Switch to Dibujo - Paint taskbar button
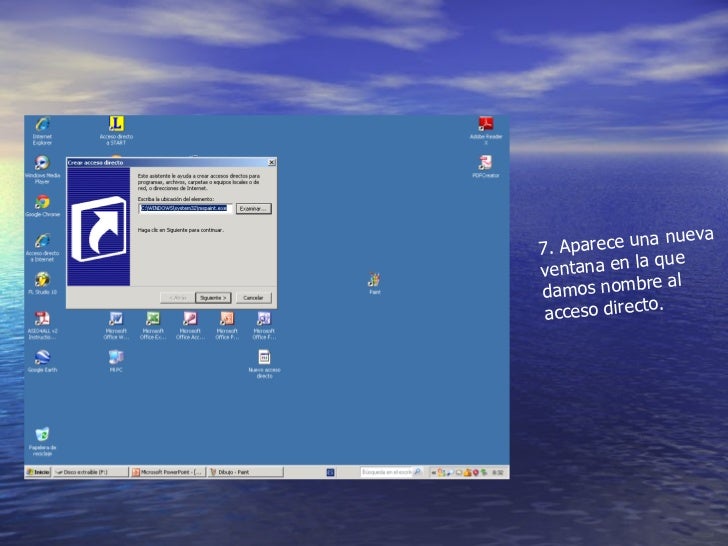728x546 pixels. (236, 471)
